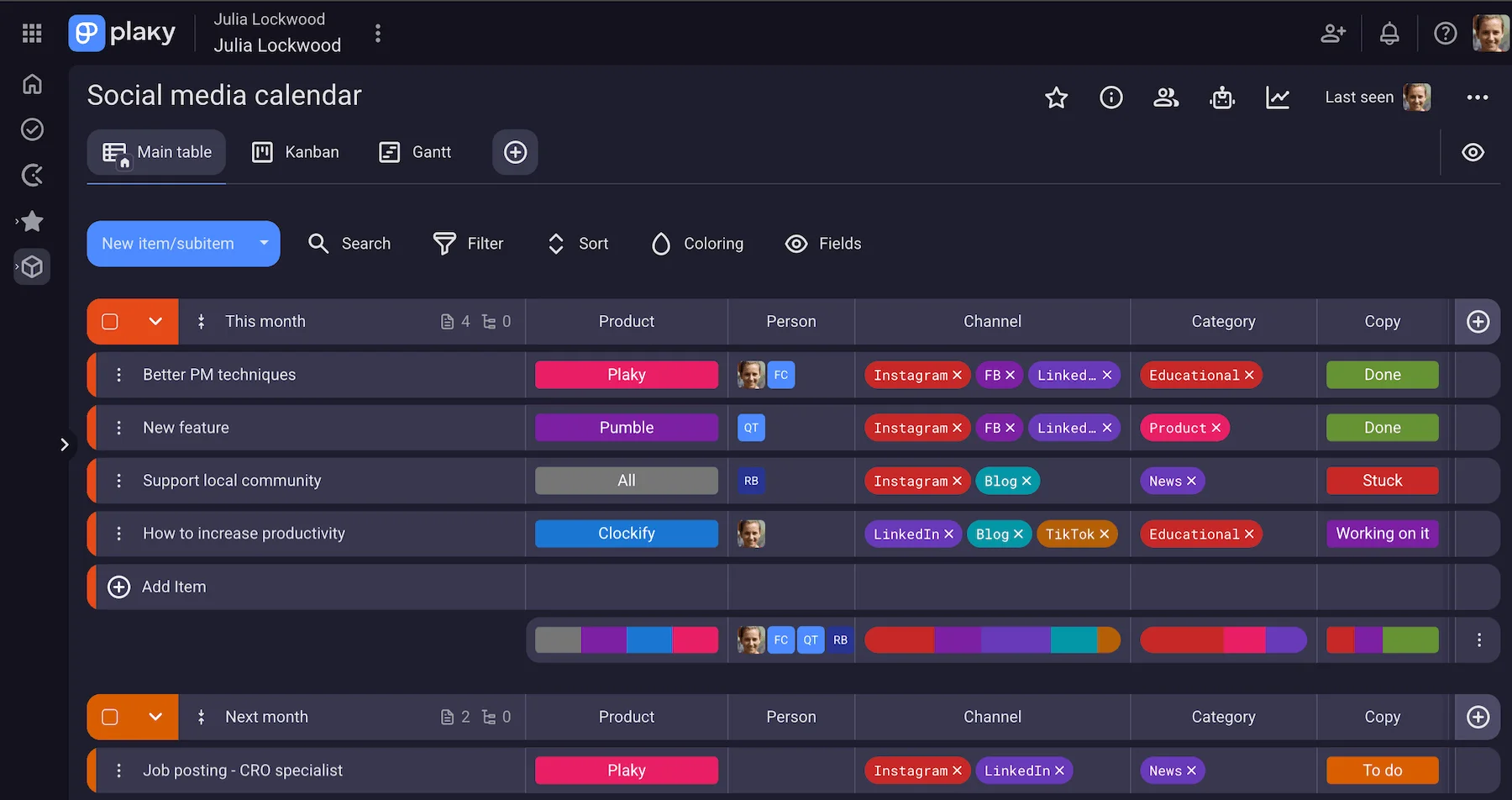The image size is (1512, 800).
Task: Show board info
Action: (x=1110, y=97)
